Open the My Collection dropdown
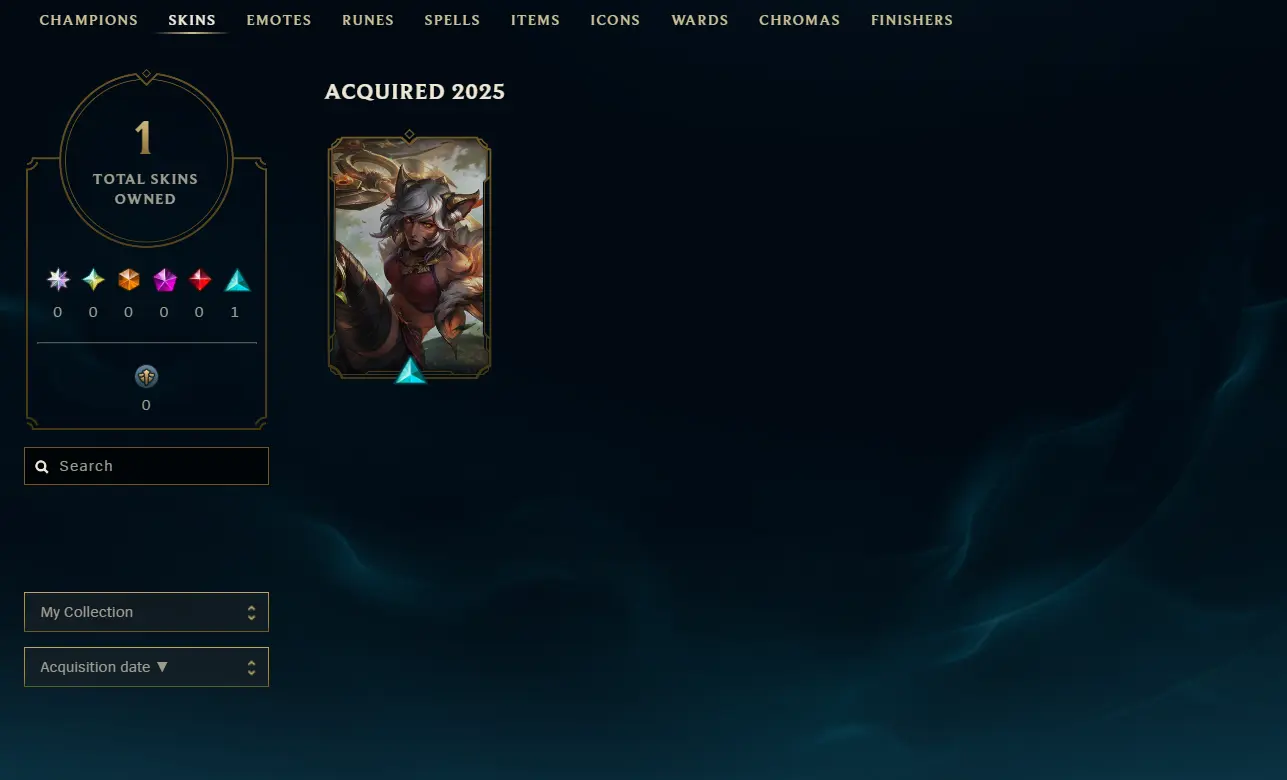The width and height of the screenshot is (1287, 780). [146, 612]
